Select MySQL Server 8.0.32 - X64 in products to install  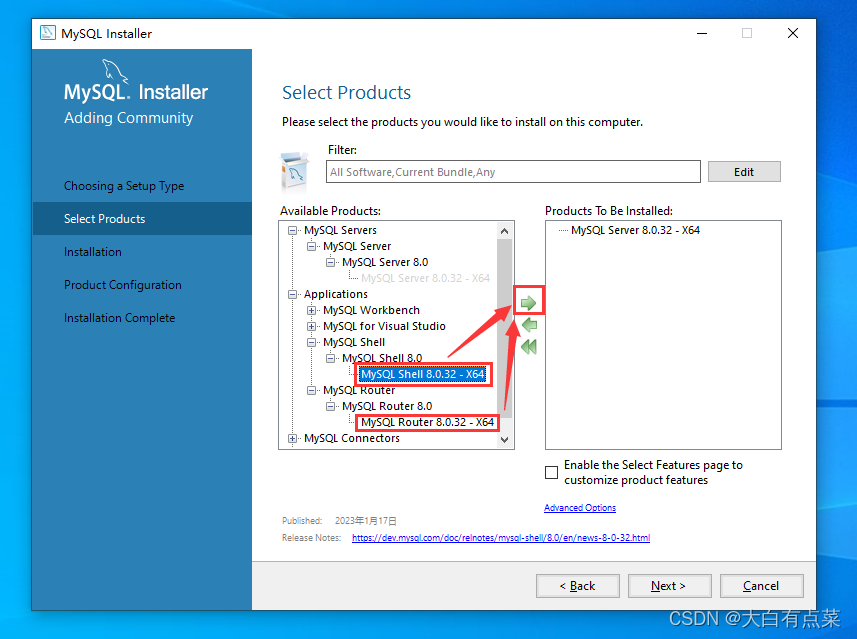point(635,230)
